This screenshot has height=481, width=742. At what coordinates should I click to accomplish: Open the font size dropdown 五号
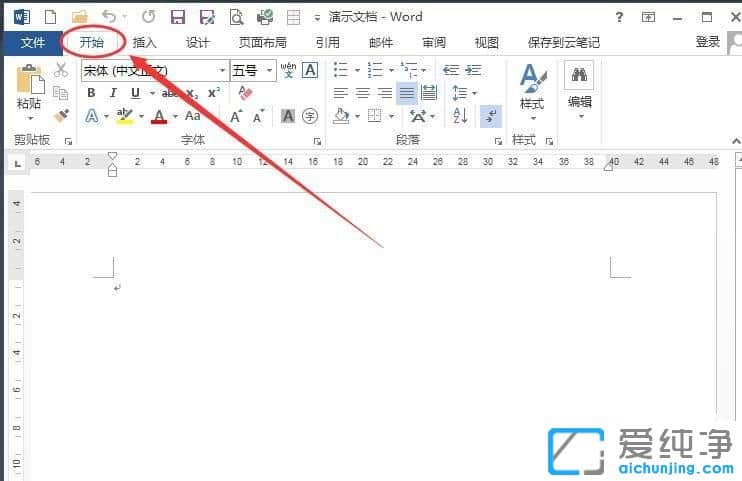pos(269,71)
